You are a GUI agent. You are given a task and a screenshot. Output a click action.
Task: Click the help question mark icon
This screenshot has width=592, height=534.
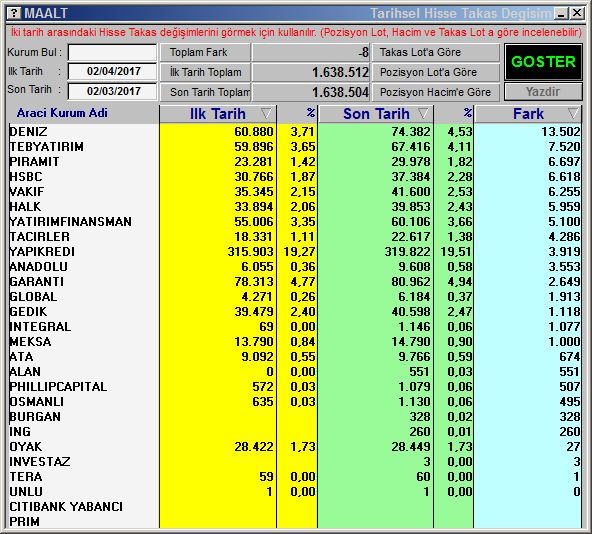pyautogui.click(x=14, y=14)
